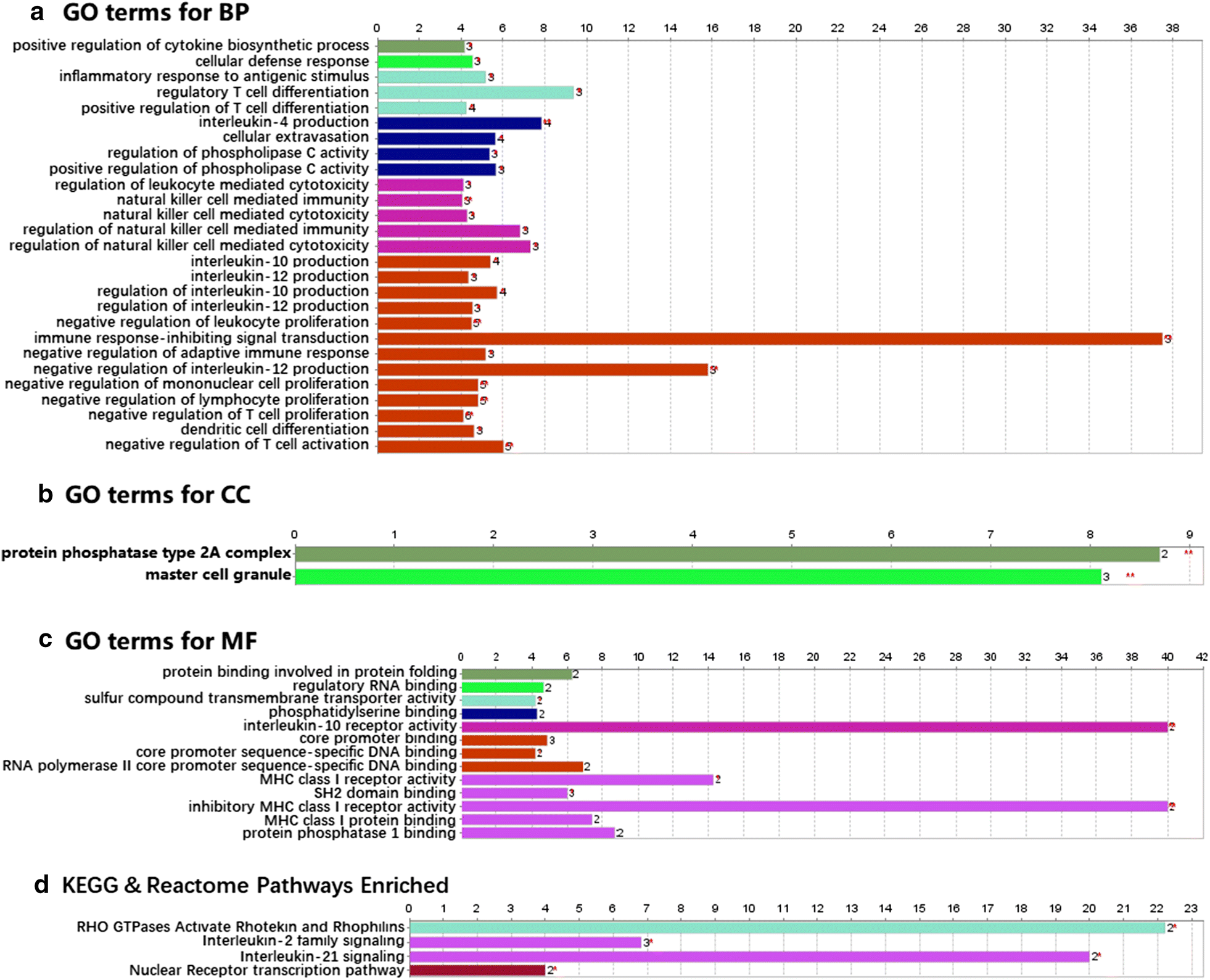Select the 'protein phosphatase type 2A complex' bar

(728, 554)
